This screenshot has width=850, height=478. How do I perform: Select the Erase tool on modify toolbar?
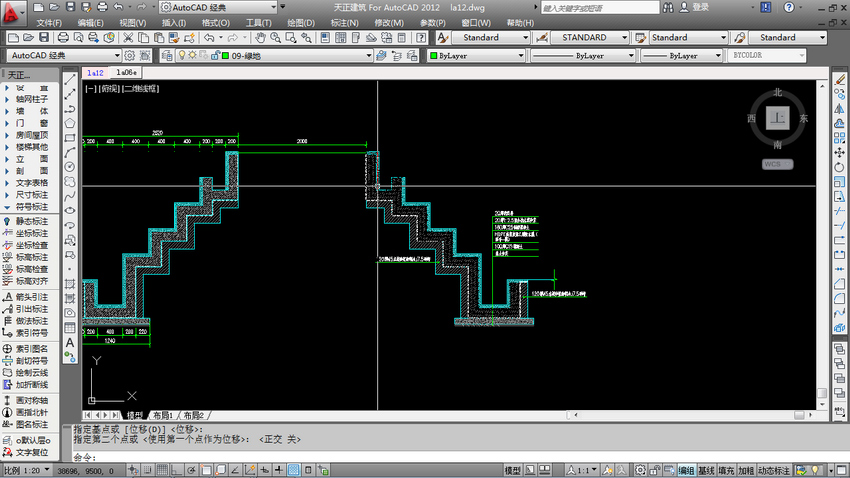pyautogui.click(x=840, y=79)
